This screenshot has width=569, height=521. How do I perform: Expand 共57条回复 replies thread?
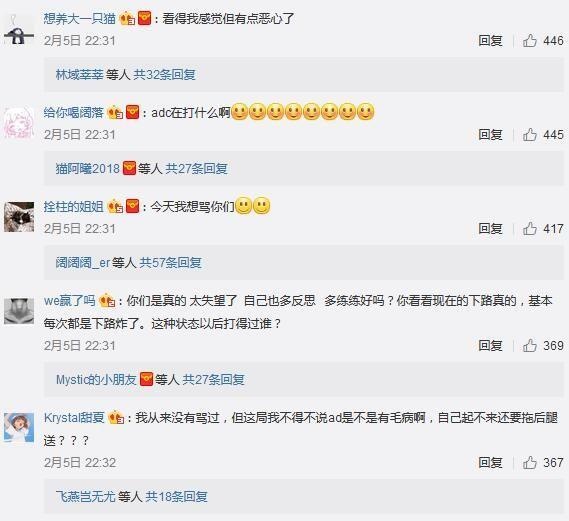point(171,262)
